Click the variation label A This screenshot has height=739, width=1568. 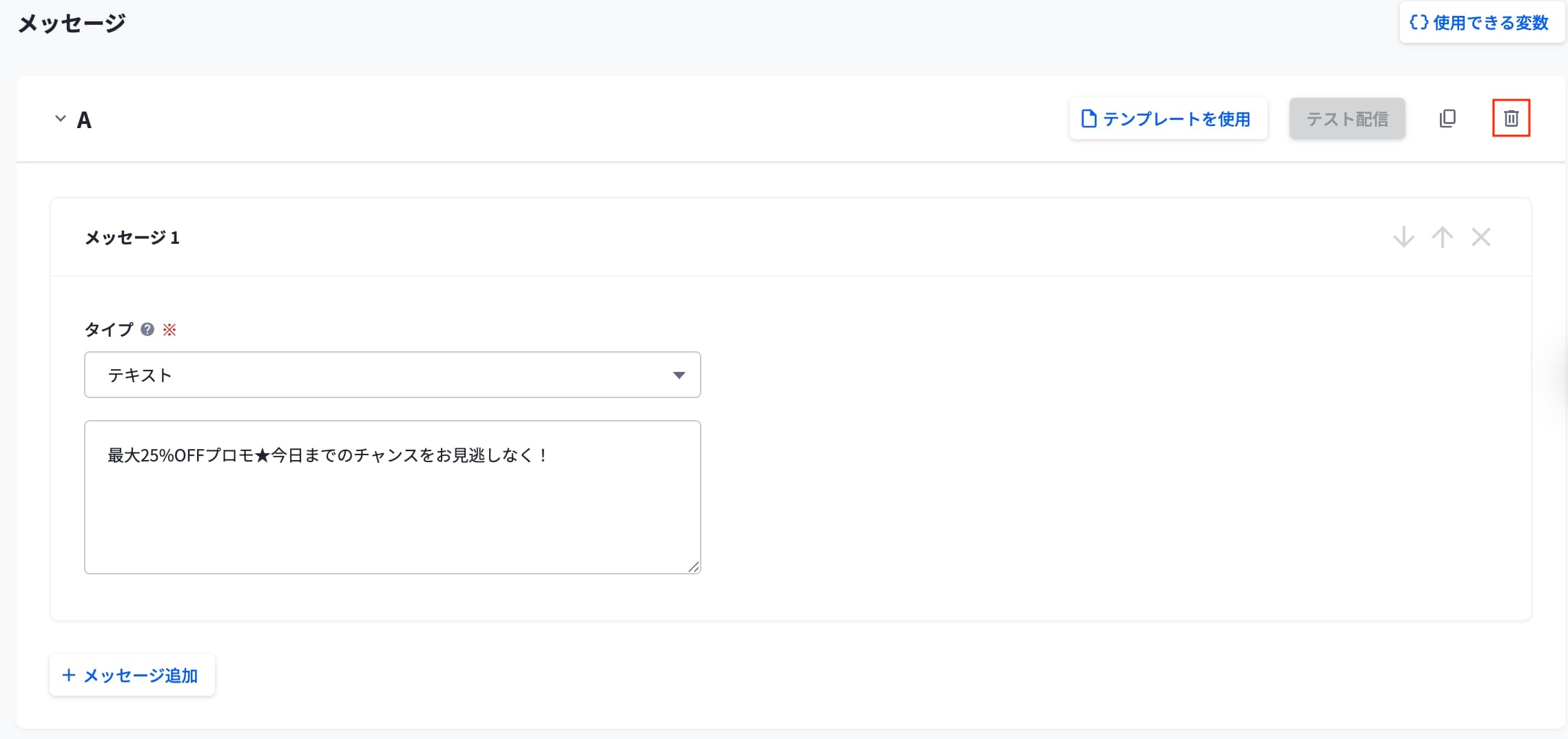(x=84, y=120)
